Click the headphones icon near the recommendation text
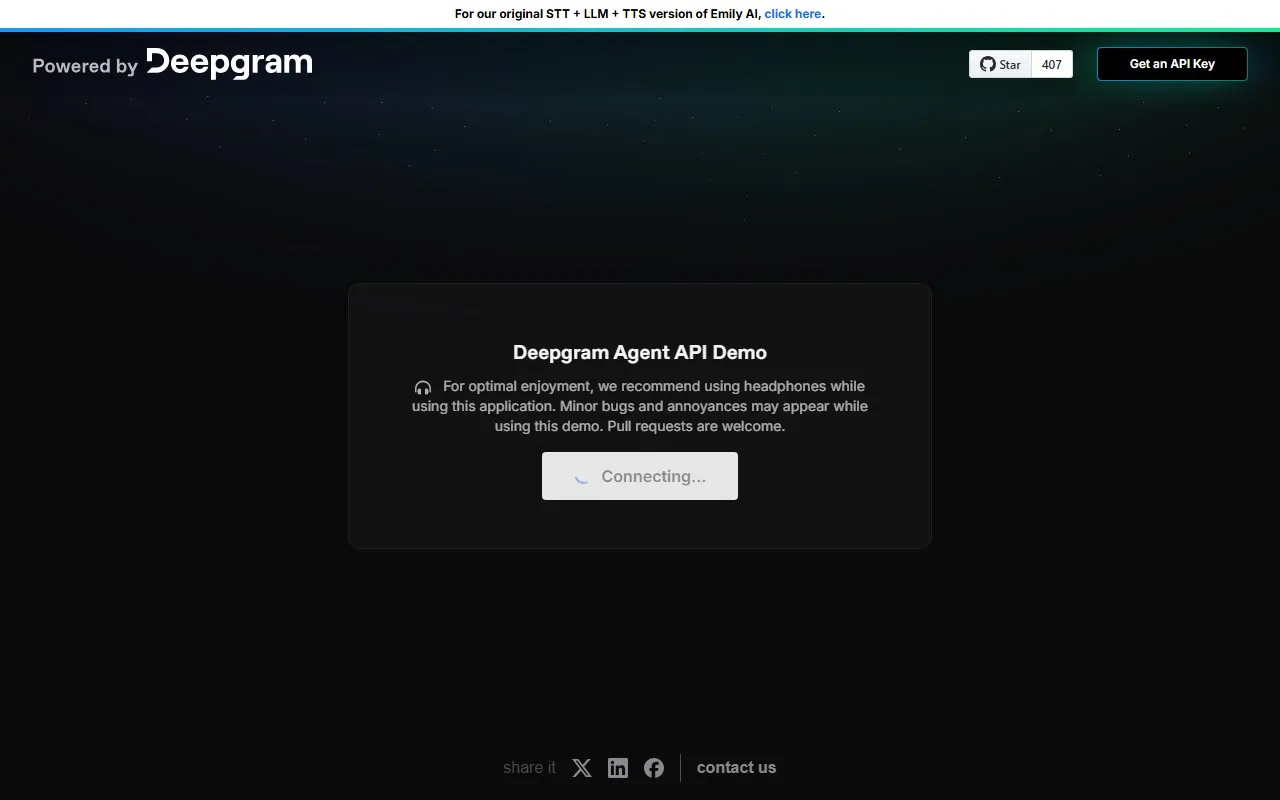 point(423,387)
